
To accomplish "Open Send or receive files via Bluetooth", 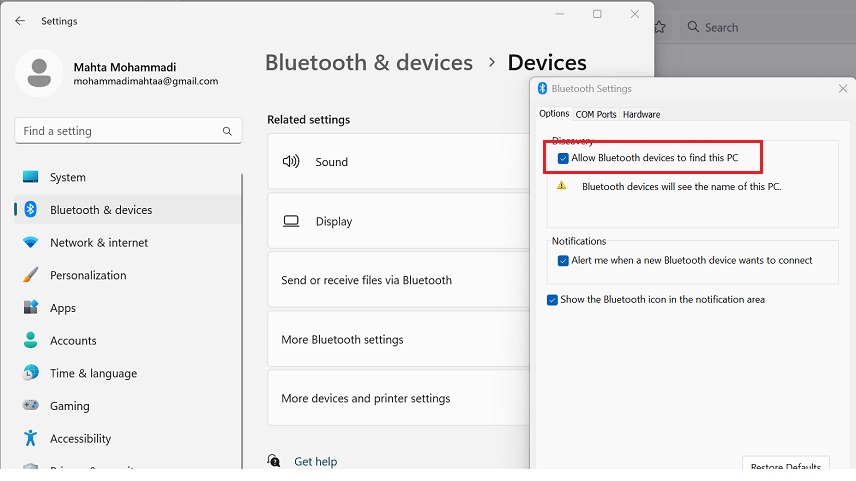I will 399,280.
